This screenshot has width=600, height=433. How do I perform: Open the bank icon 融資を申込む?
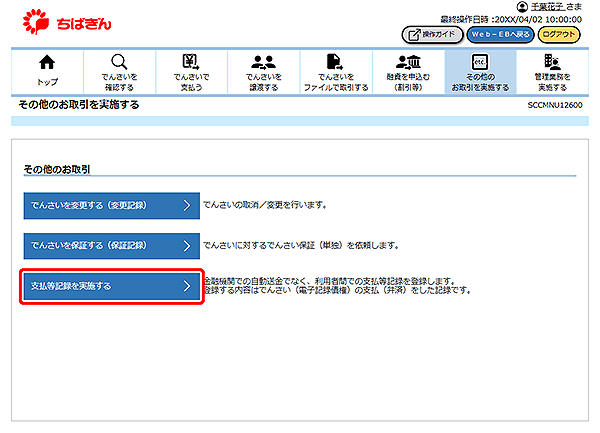[x=408, y=62]
